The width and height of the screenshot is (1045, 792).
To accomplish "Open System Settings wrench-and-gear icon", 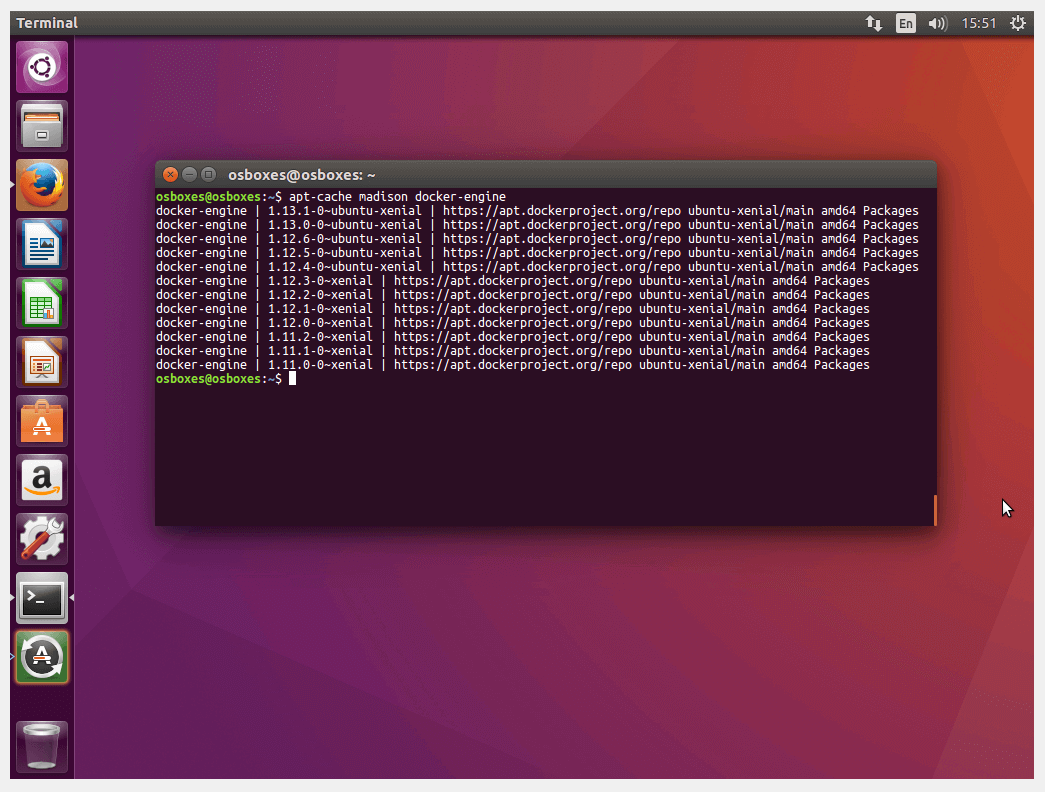I will point(42,539).
